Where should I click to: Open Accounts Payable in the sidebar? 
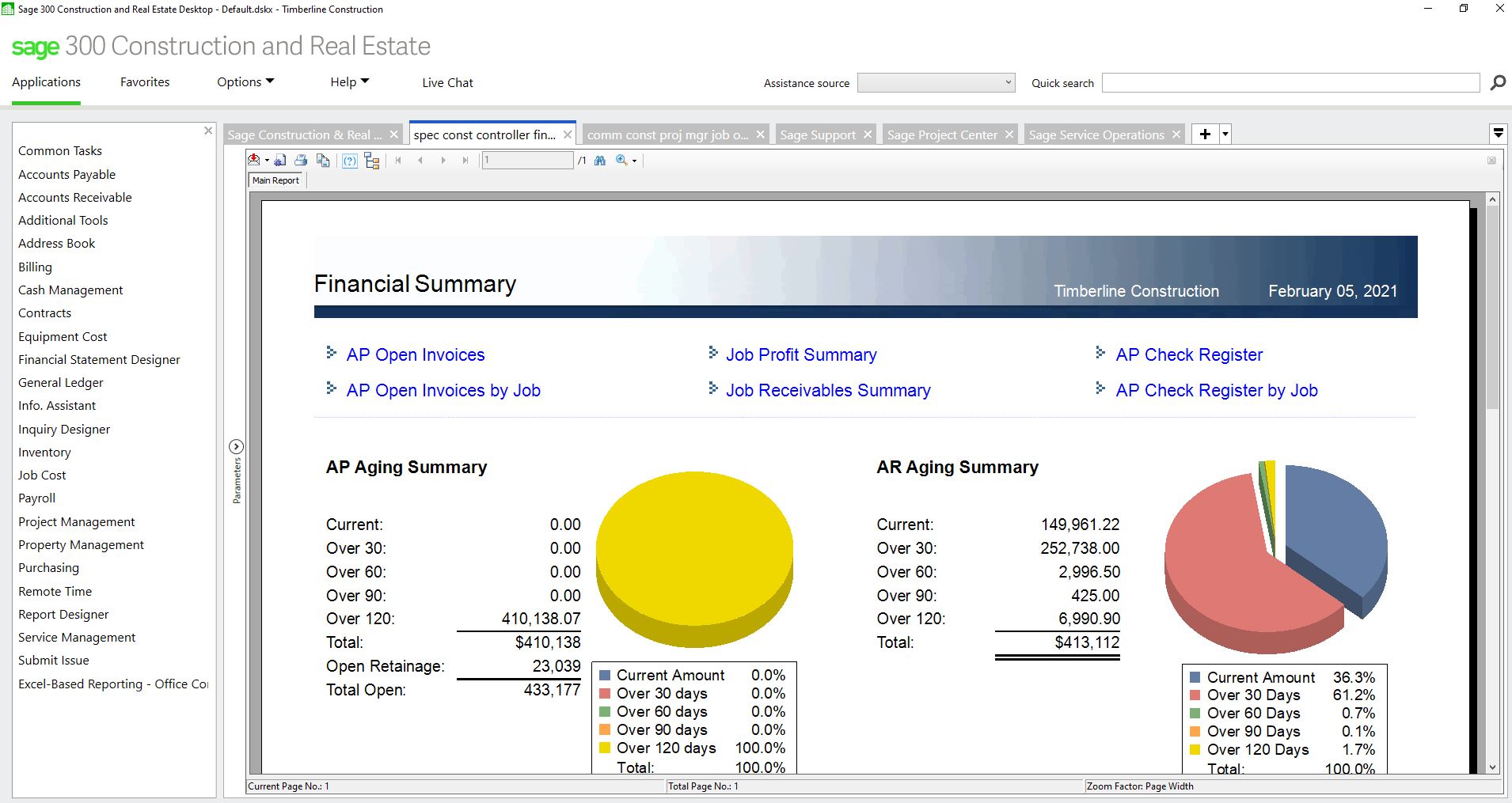pos(67,174)
